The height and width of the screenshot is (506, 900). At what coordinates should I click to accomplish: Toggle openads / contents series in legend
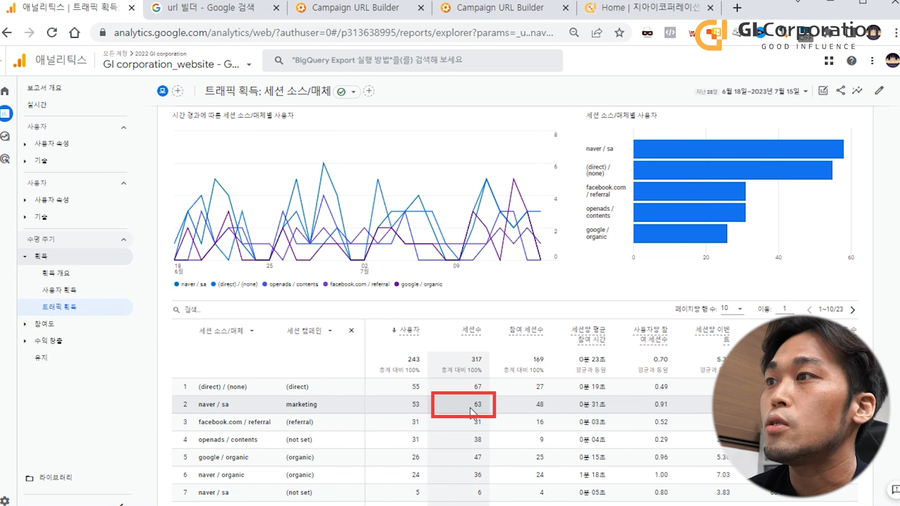coord(290,284)
